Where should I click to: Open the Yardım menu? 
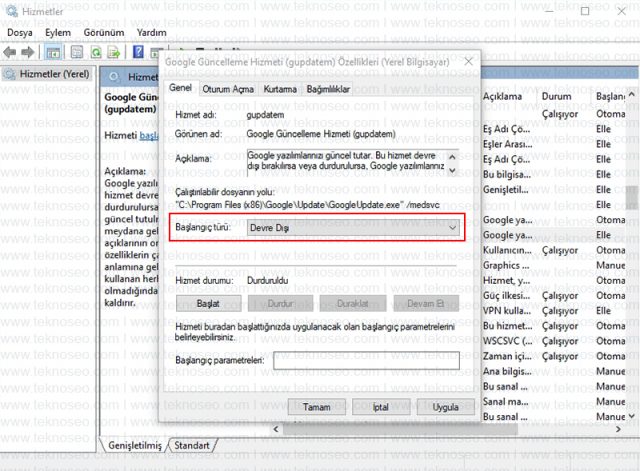151,33
